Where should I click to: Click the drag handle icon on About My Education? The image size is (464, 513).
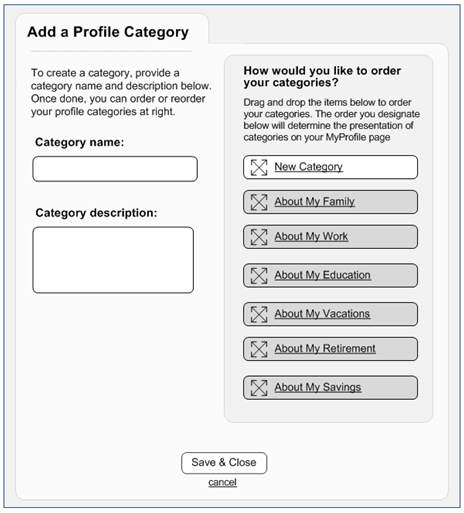coord(259,276)
